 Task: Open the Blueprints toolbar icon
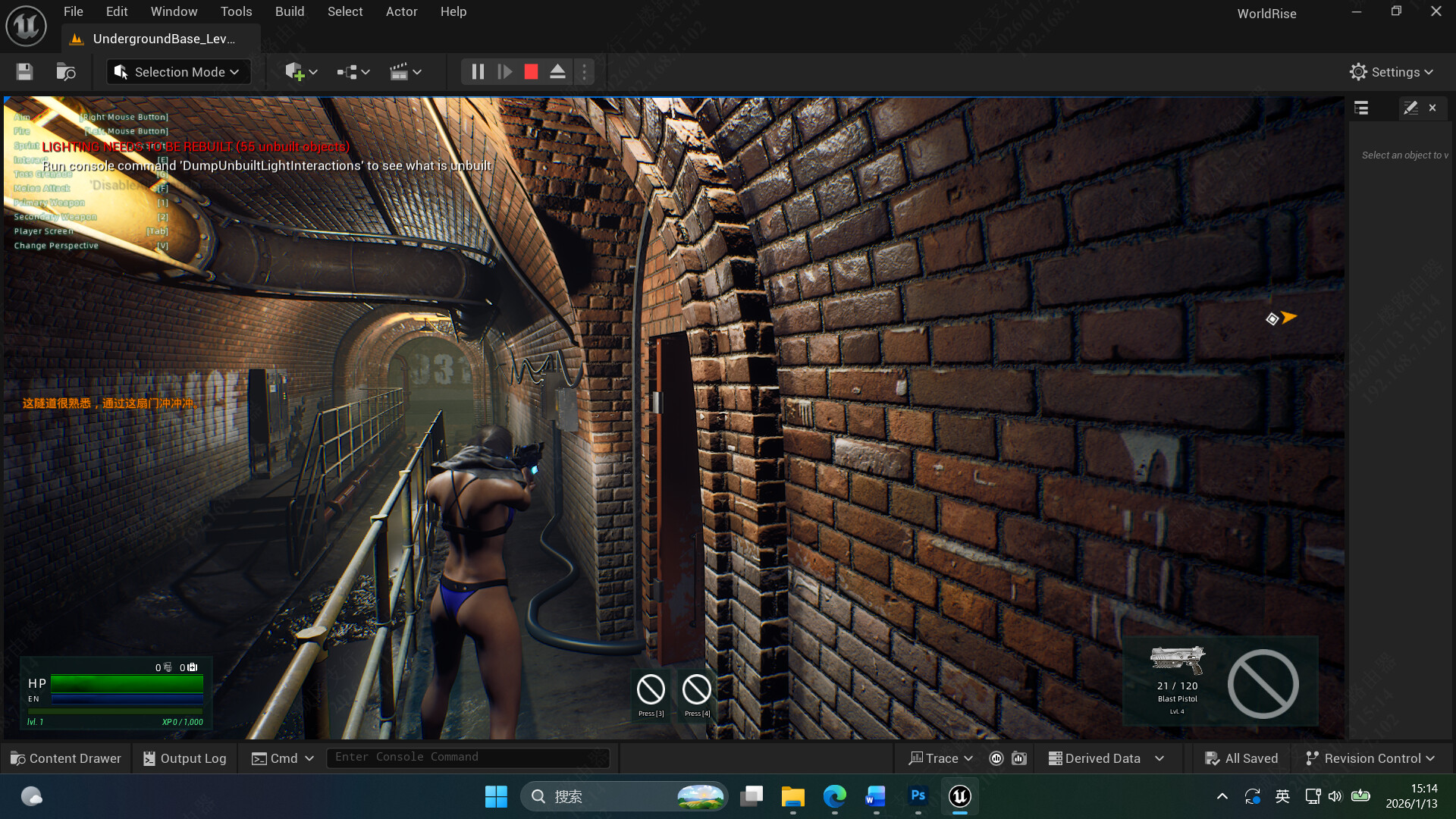(346, 71)
